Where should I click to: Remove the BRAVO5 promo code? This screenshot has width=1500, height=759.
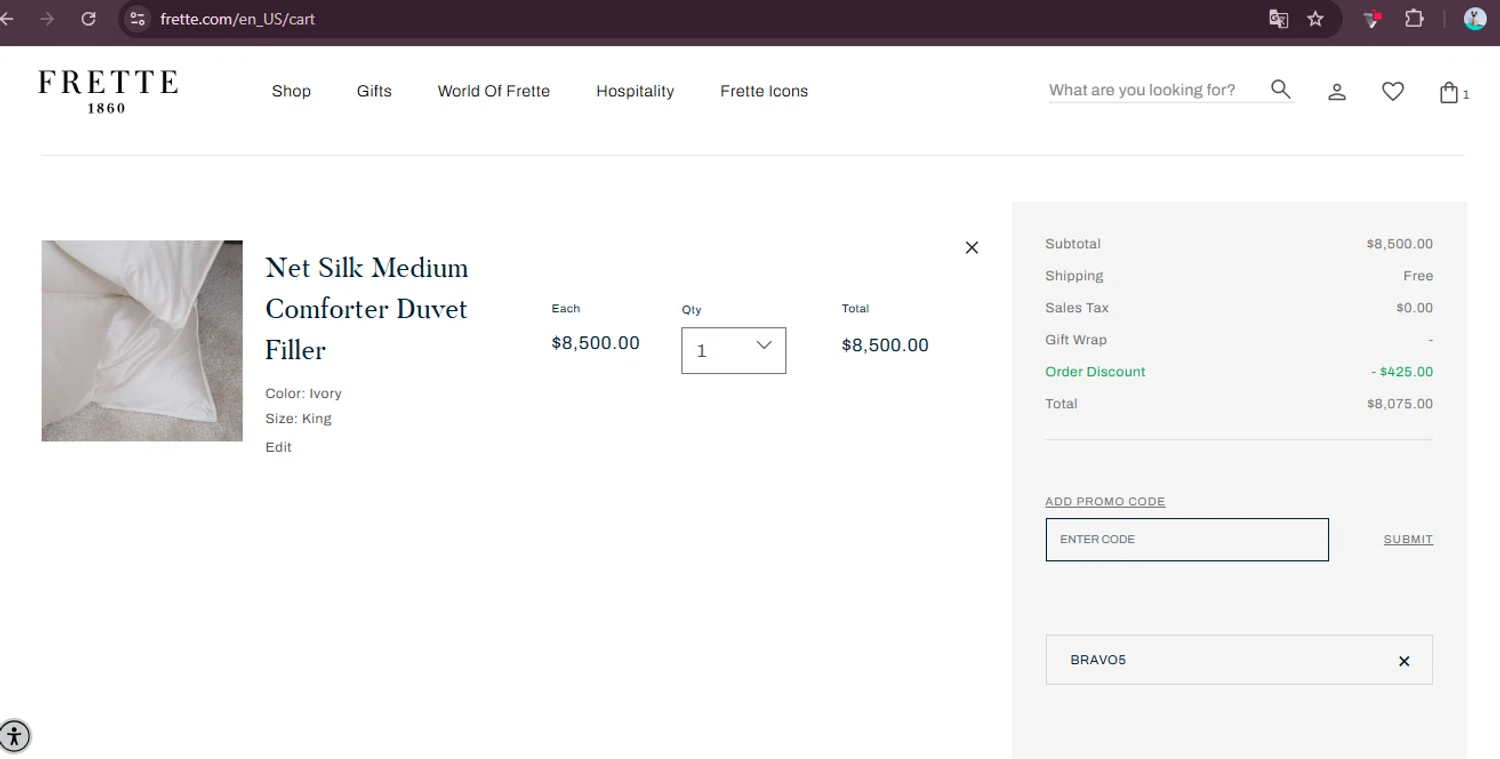[1404, 661]
